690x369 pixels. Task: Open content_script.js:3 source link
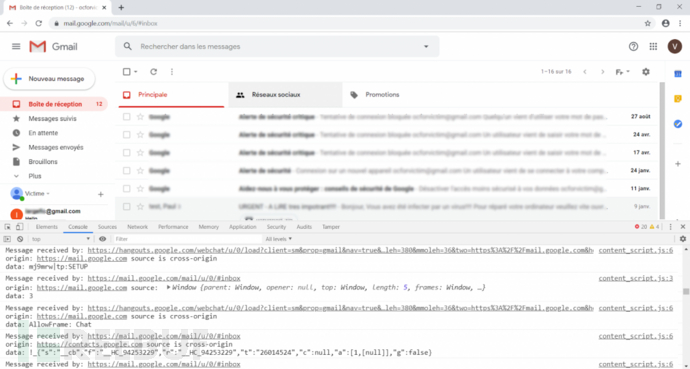(635, 278)
